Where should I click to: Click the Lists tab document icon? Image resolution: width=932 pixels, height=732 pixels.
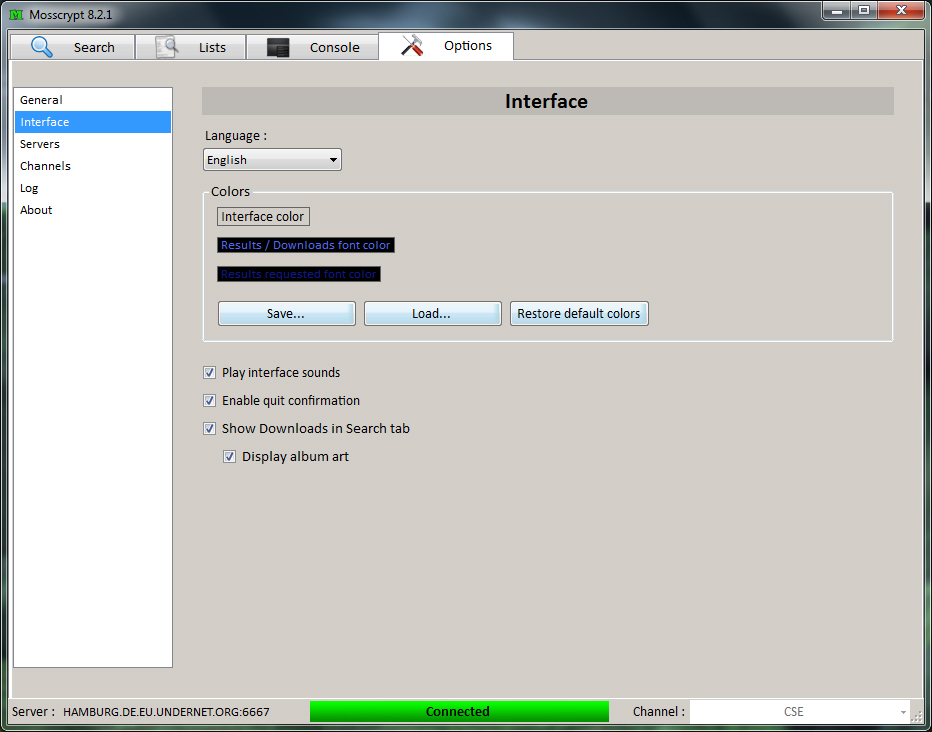point(167,47)
